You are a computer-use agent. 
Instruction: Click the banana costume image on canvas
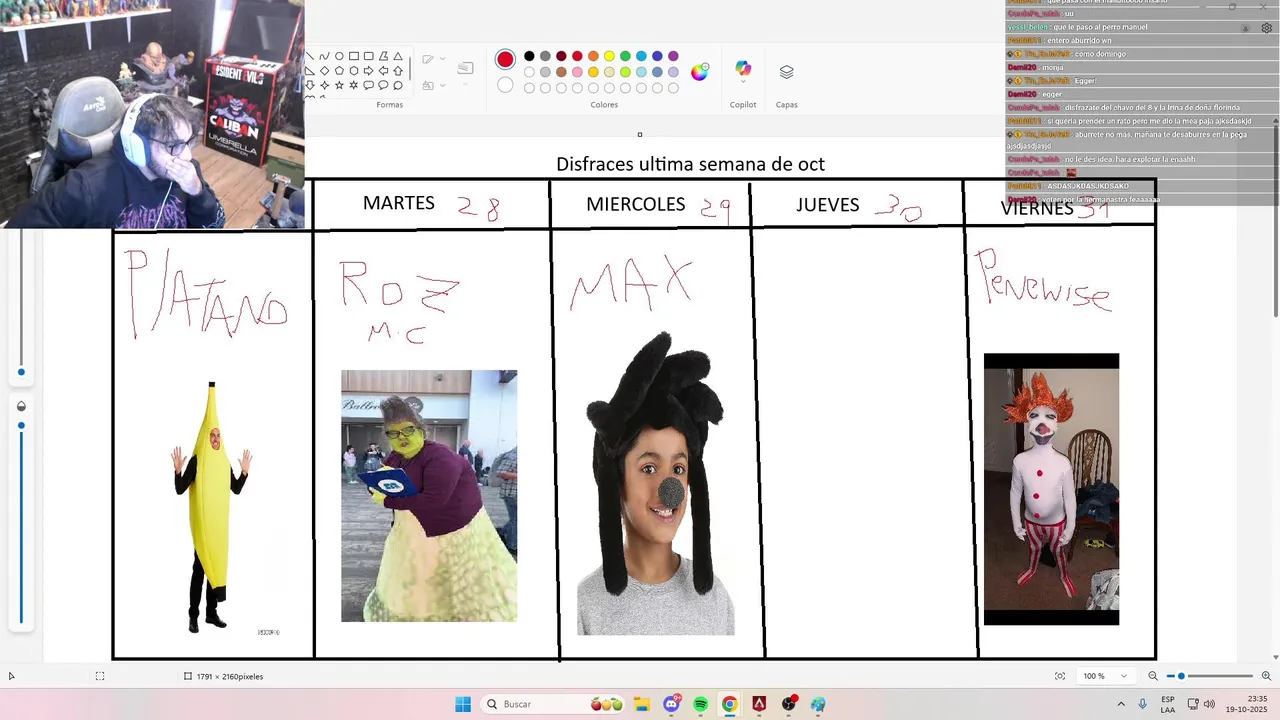pyautogui.click(x=212, y=507)
